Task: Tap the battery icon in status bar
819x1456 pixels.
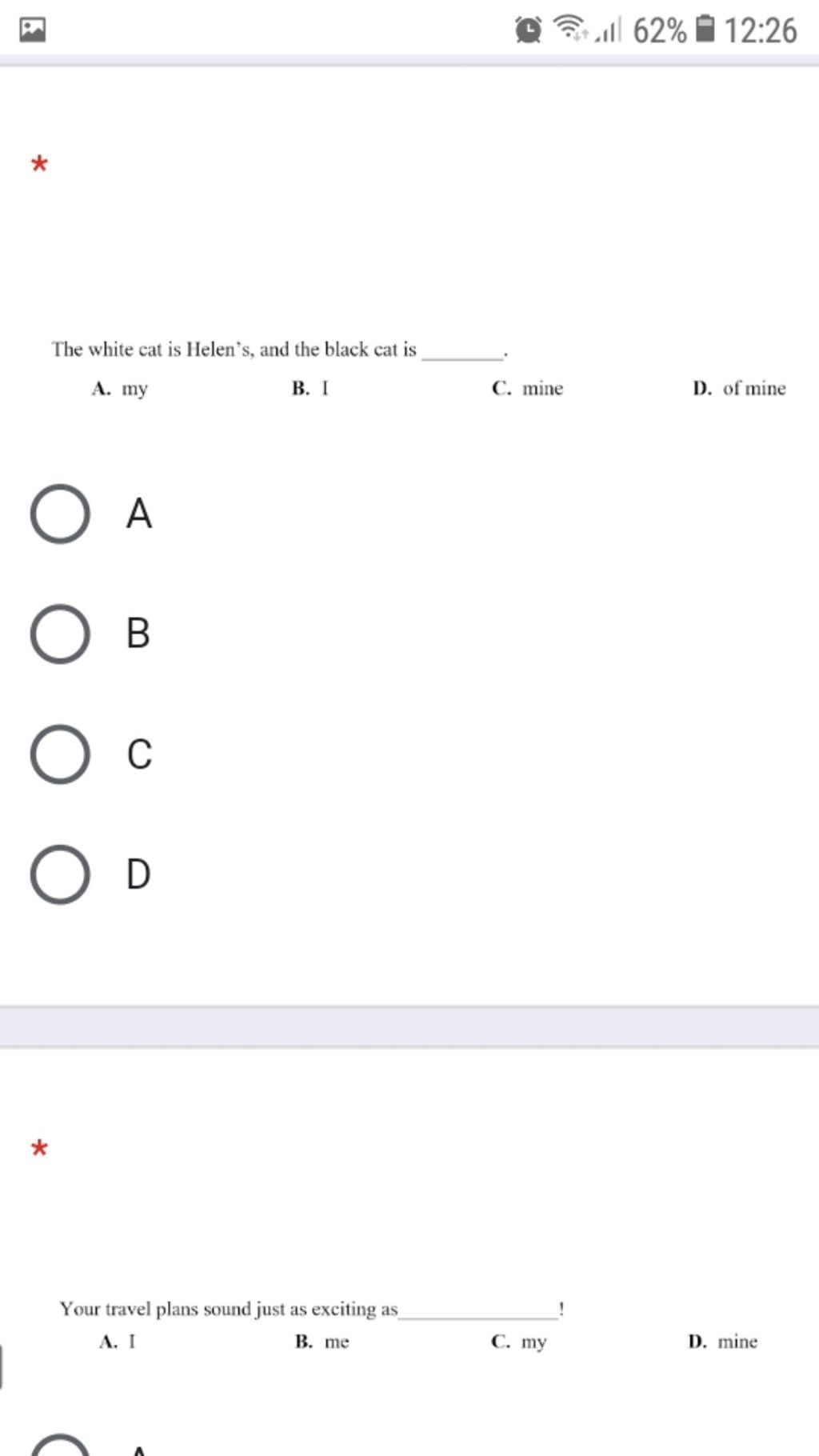Action: (x=704, y=29)
